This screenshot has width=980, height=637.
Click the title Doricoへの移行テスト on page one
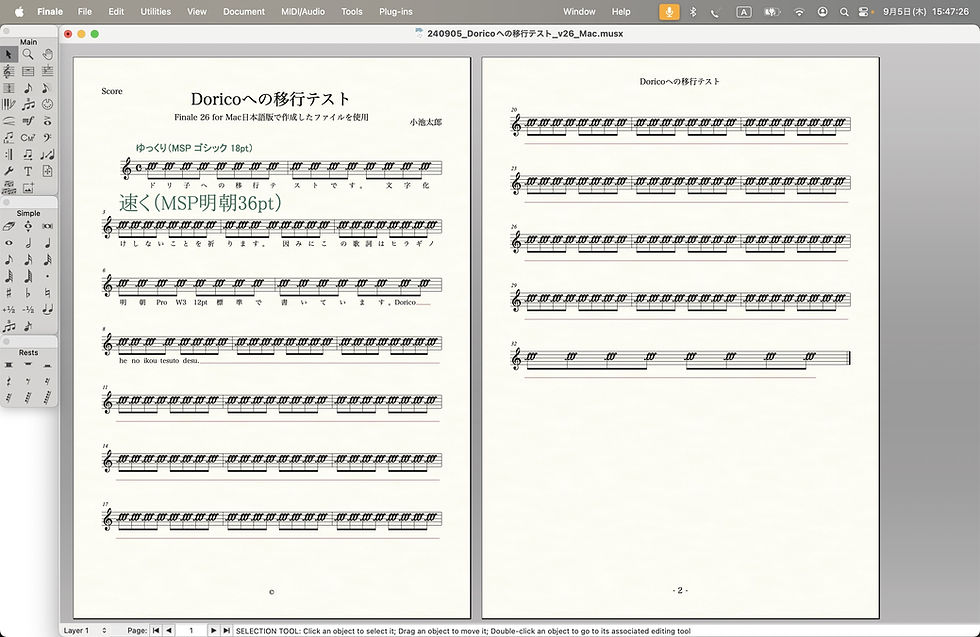[x=270, y=99]
